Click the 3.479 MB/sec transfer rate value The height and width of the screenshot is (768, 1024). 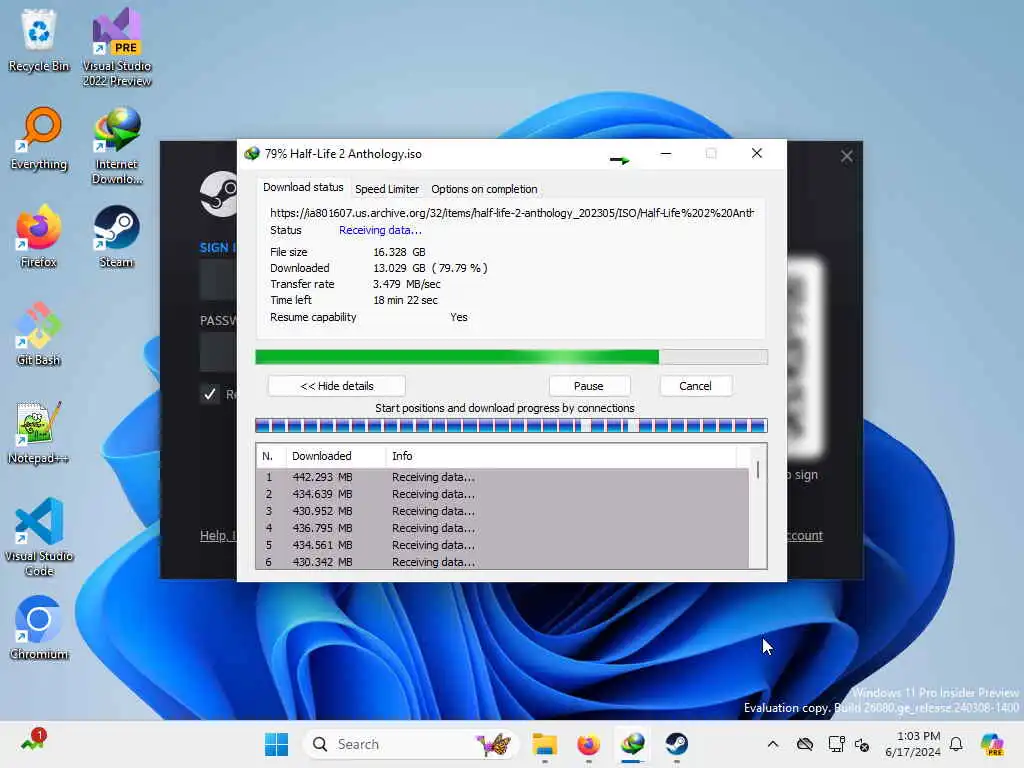click(406, 284)
